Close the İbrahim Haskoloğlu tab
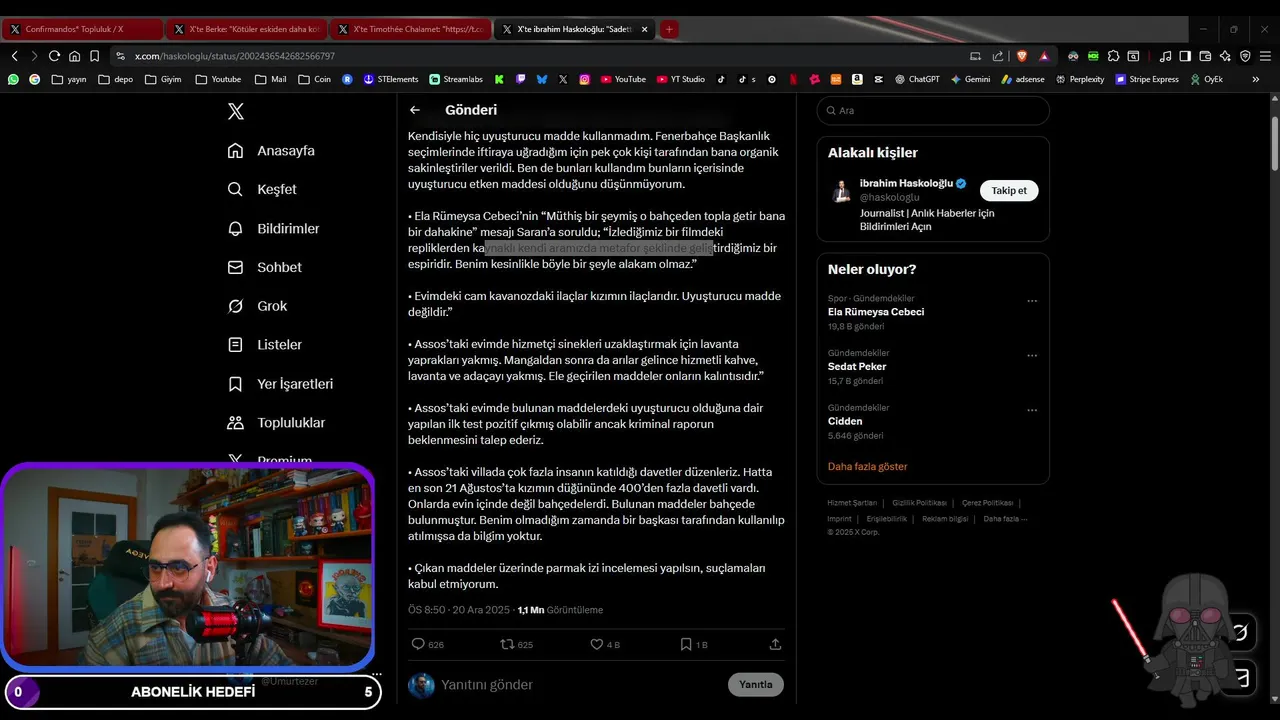This screenshot has height=720, width=1280. tap(645, 30)
